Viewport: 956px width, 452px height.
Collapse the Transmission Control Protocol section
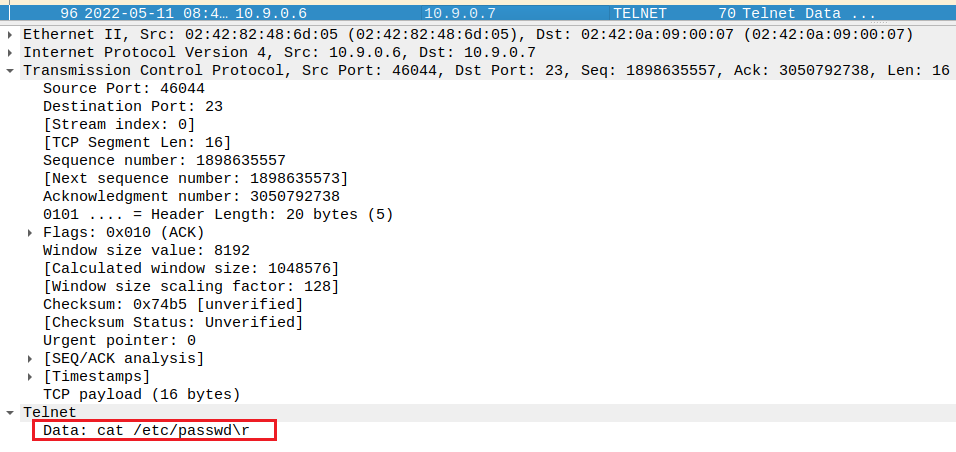(x=10, y=70)
